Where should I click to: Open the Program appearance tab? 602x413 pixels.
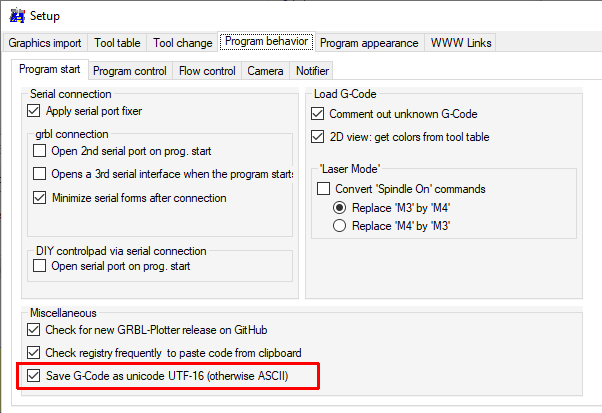(369, 43)
